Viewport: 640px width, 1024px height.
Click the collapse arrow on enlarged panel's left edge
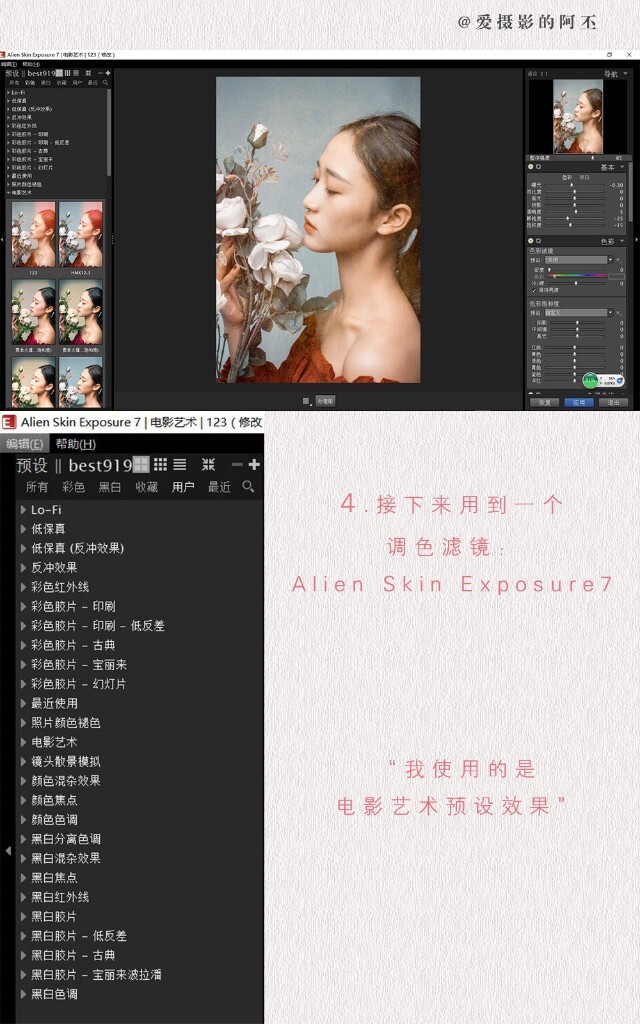click(x=8, y=851)
